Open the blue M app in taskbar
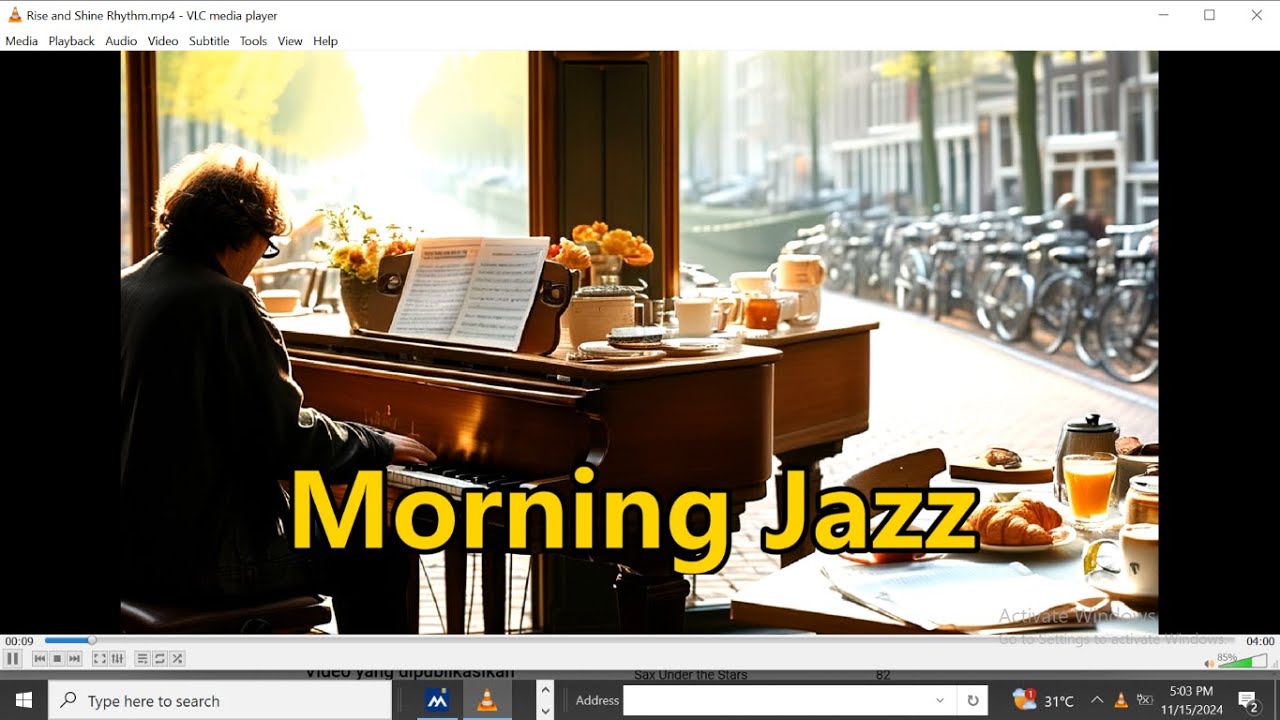Screen dimensions: 1280x720 click(437, 700)
